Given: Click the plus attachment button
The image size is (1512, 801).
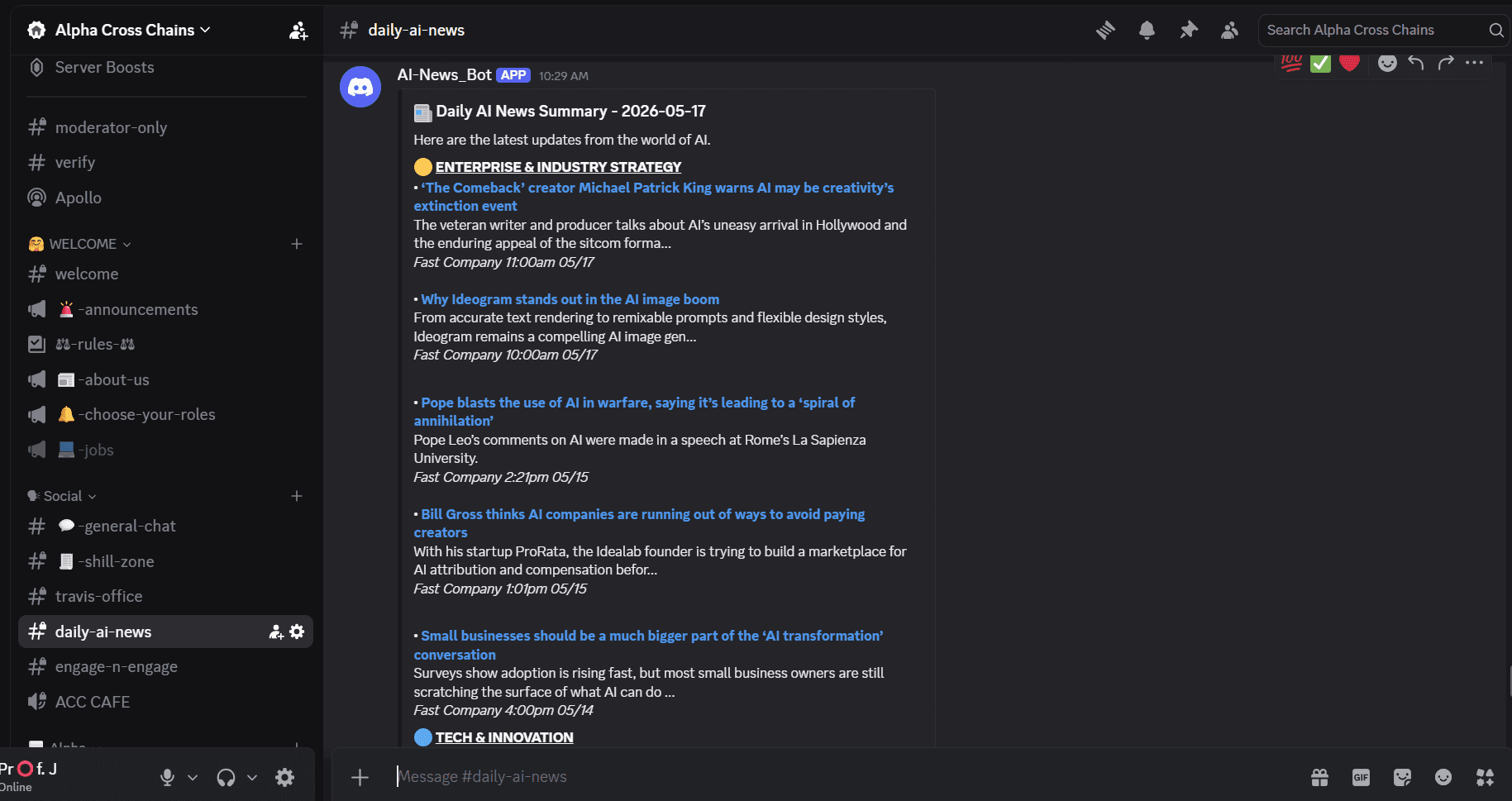Looking at the screenshot, I should click(360, 777).
